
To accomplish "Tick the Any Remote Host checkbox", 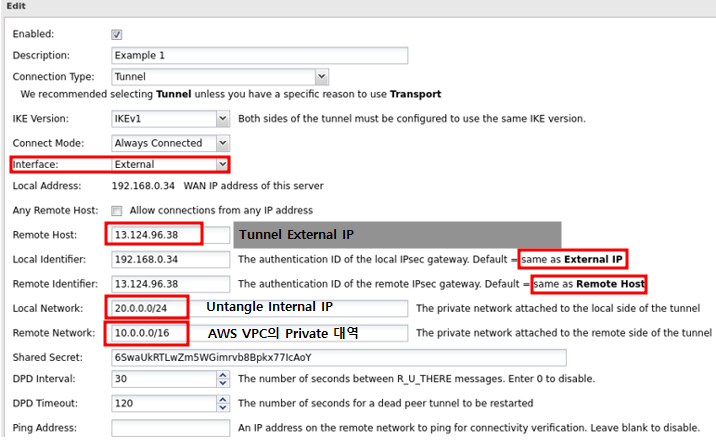I will tap(116, 210).
